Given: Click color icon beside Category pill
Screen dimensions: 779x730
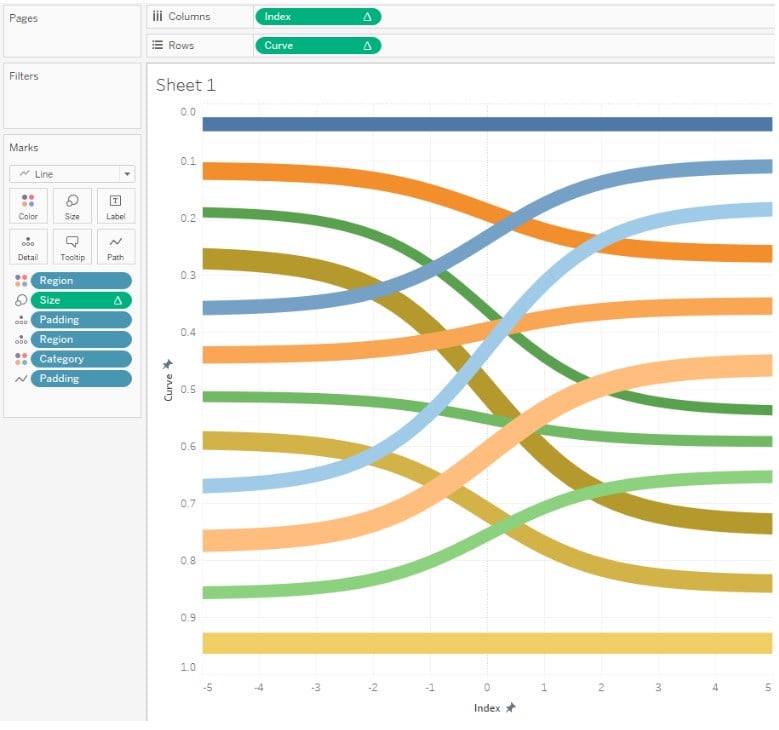Looking at the screenshot, I should click(21, 359).
